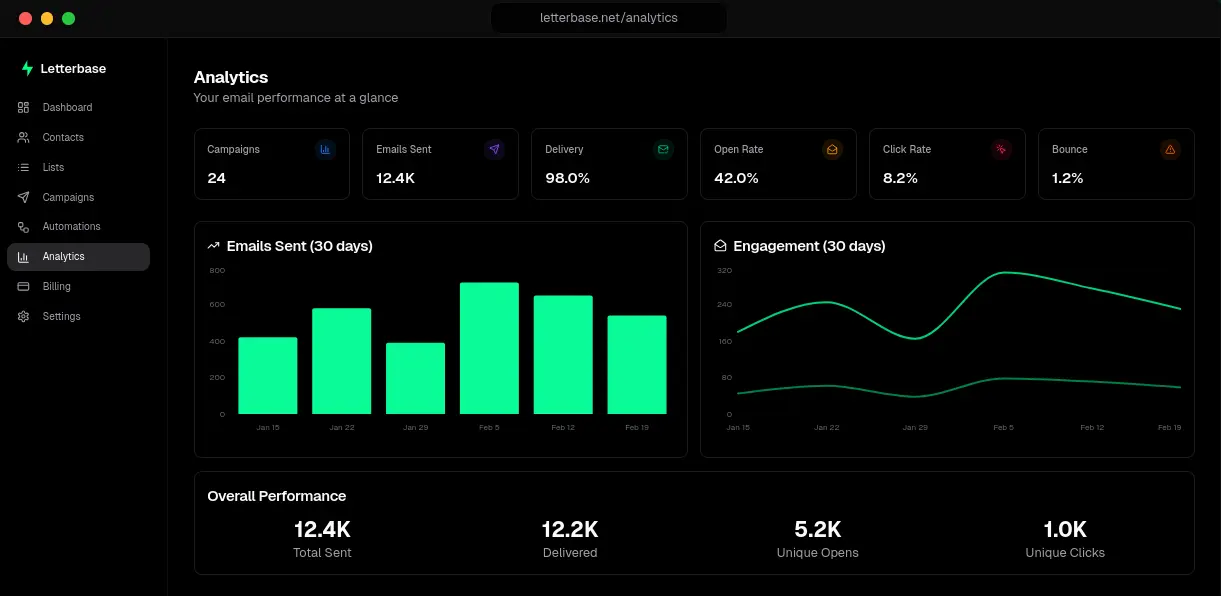The image size is (1221, 596).
Task: Click the orange Open Rate icon
Action: coord(832,149)
